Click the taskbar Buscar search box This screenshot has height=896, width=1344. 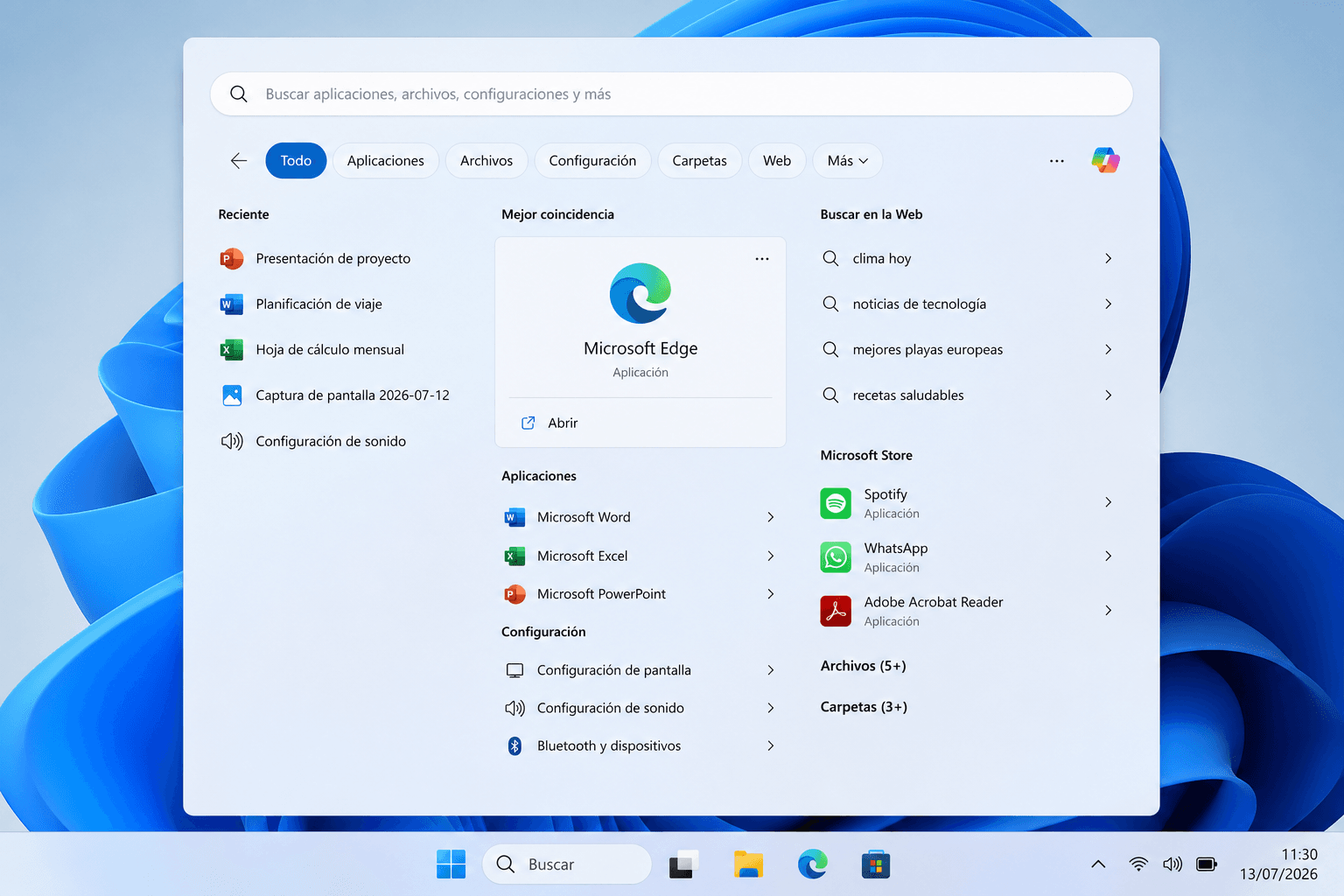[567, 864]
